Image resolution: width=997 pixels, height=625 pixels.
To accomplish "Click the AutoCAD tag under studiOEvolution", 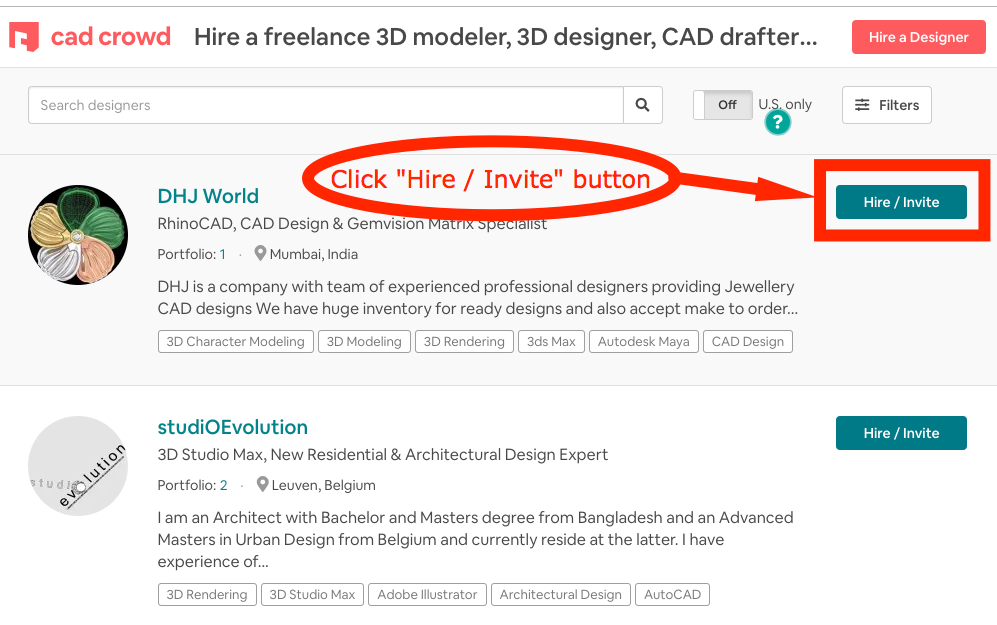I will 672,594.
